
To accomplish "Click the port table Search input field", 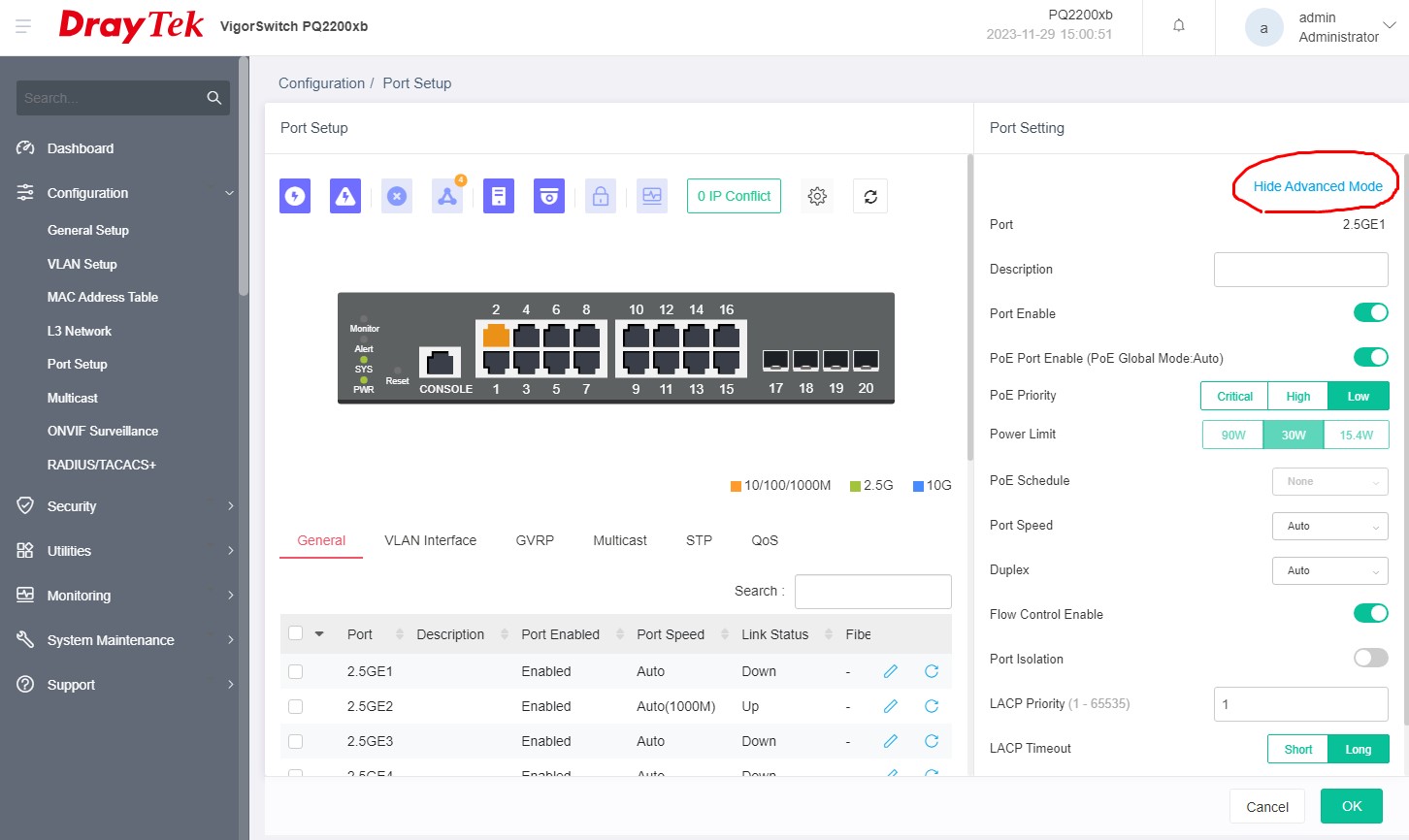I will pyautogui.click(x=872, y=591).
